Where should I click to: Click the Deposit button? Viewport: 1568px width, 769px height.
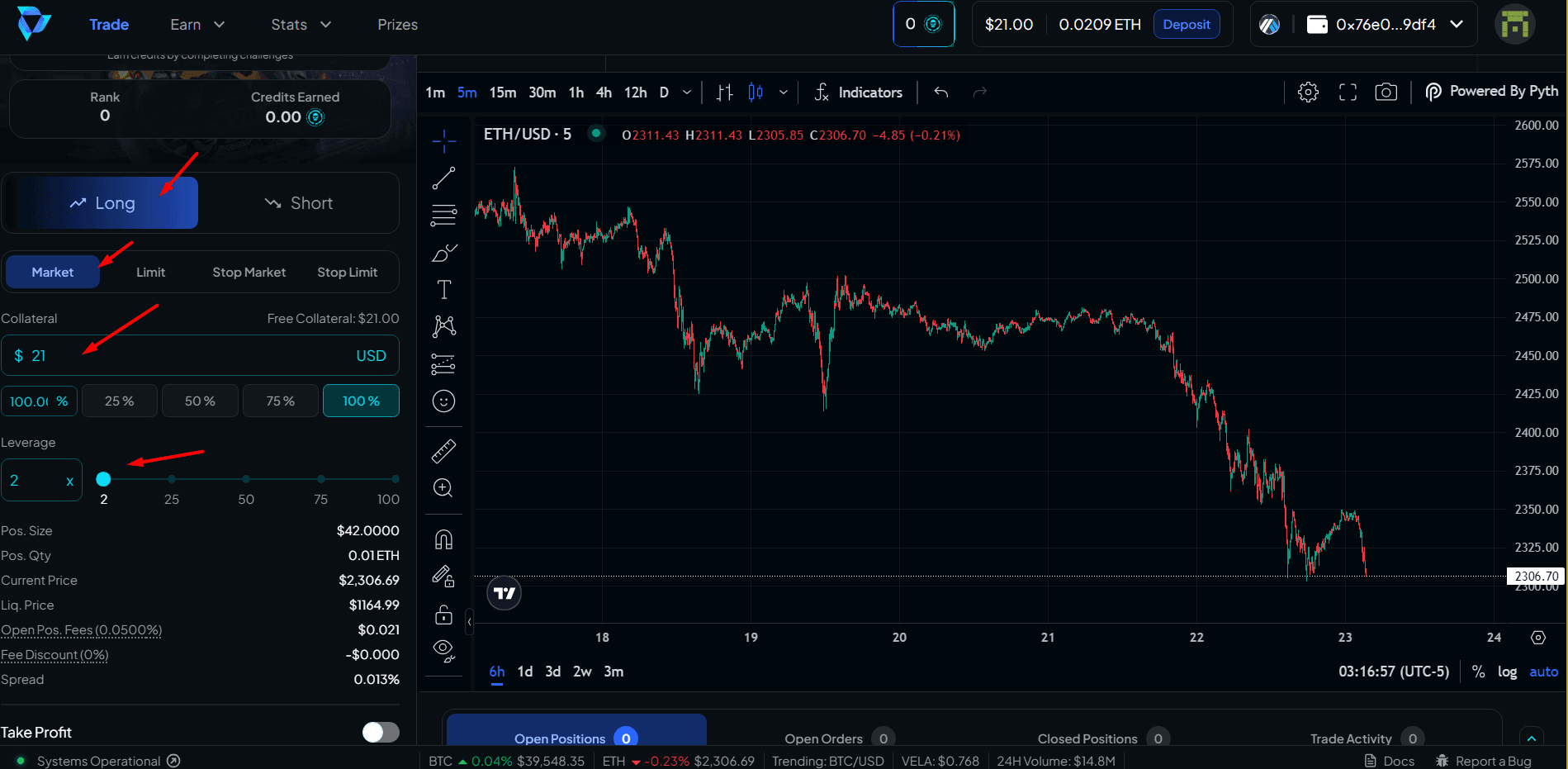coord(1187,25)
